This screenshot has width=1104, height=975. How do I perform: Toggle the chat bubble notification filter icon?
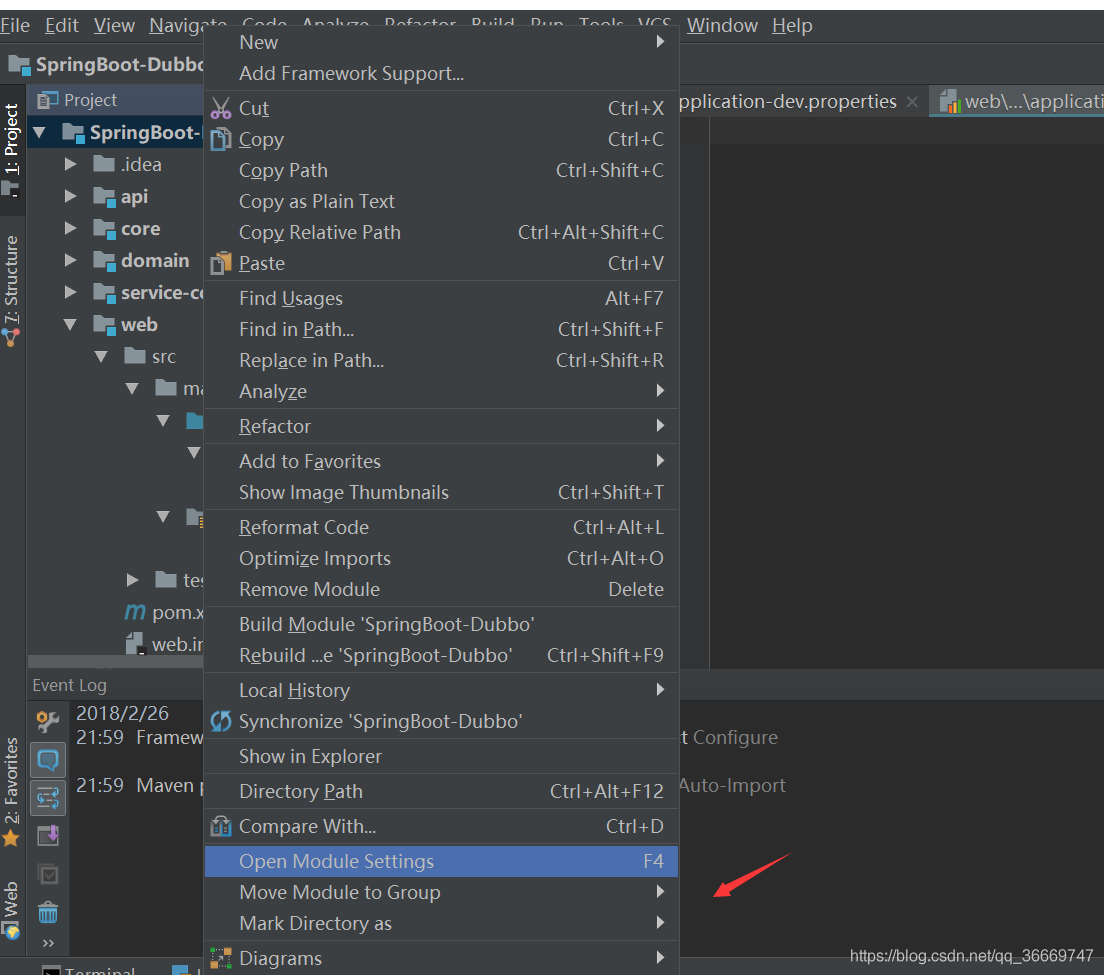(47, 761)
